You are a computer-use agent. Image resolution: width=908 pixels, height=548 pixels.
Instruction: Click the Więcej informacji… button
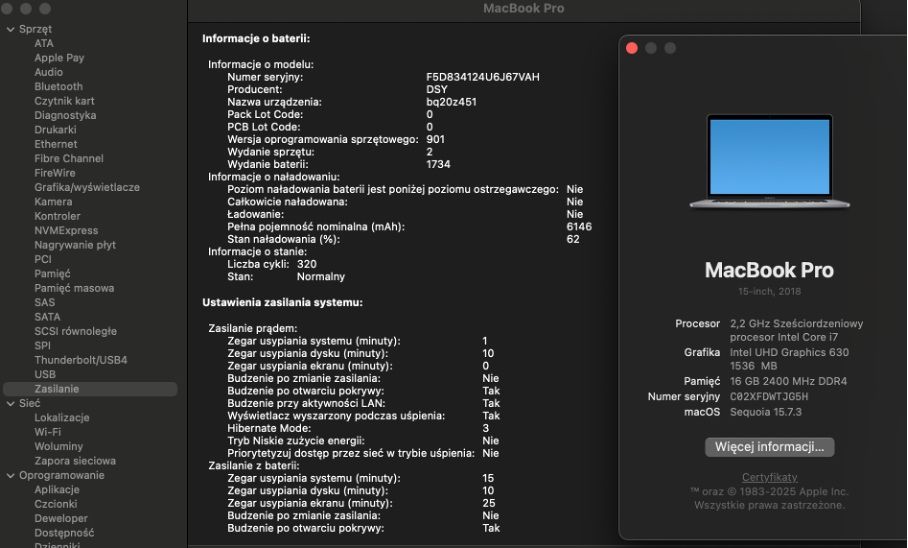[x=770, y=447]
